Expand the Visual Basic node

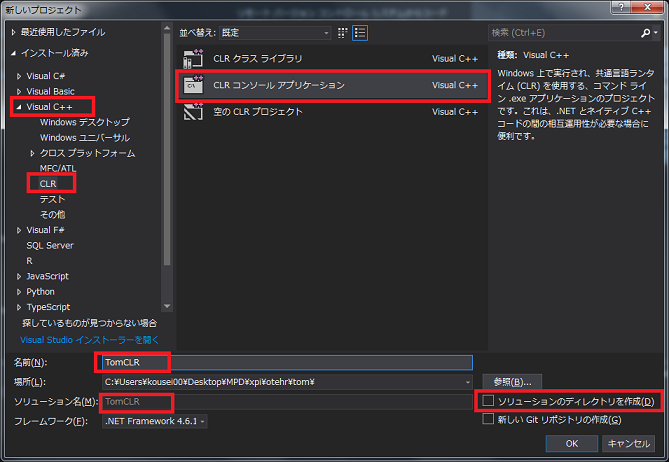19,91
